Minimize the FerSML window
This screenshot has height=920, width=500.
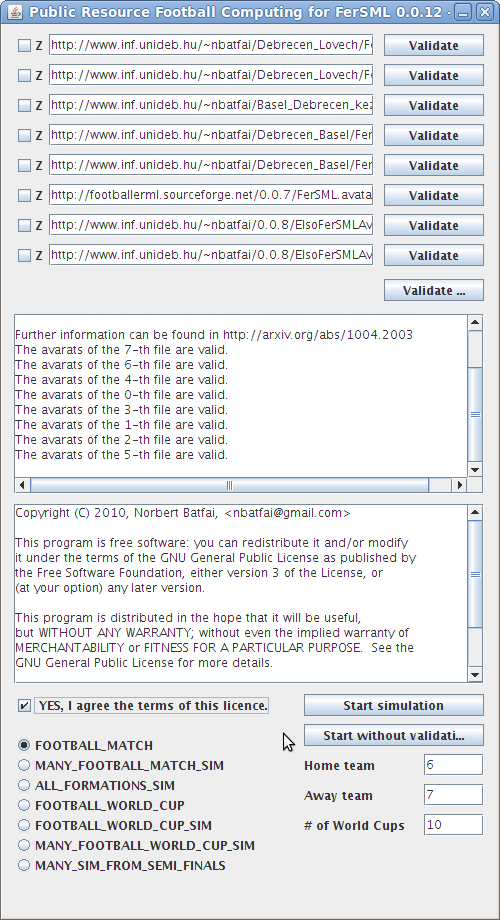tap(463, 12)
